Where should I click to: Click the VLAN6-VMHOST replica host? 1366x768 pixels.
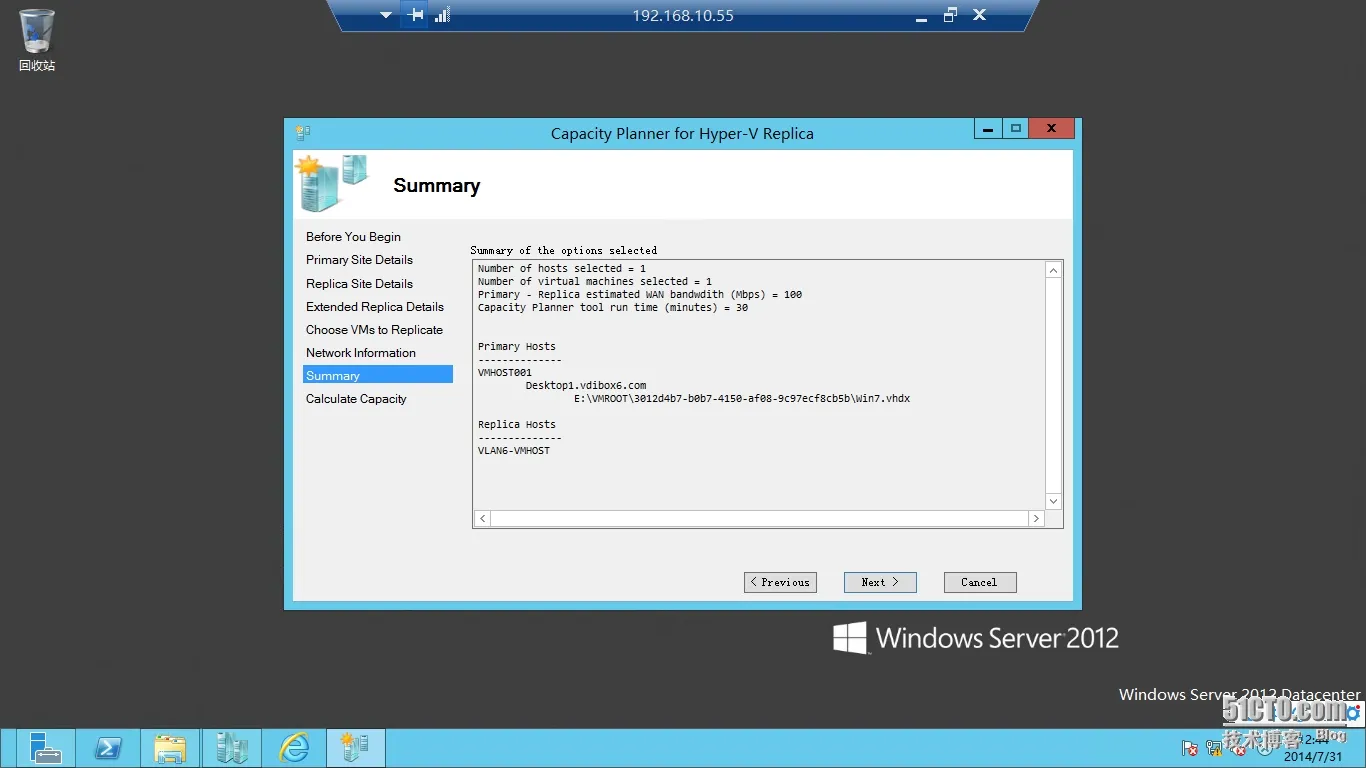point(514,451)
